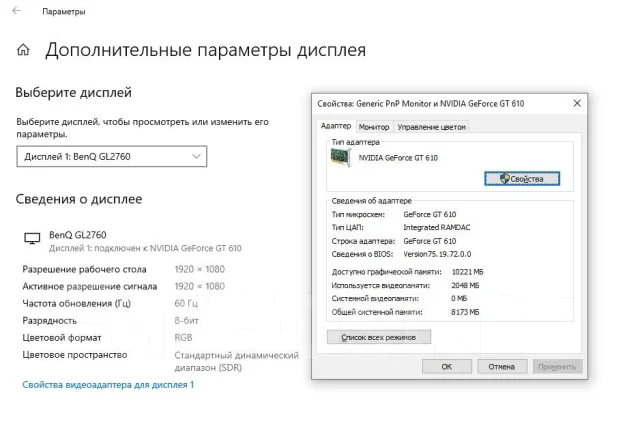Click Строка адаптера value GeForce GT 610
This screenshot has width=640, height=424.
pyautogui.click(x=430, y=241)
